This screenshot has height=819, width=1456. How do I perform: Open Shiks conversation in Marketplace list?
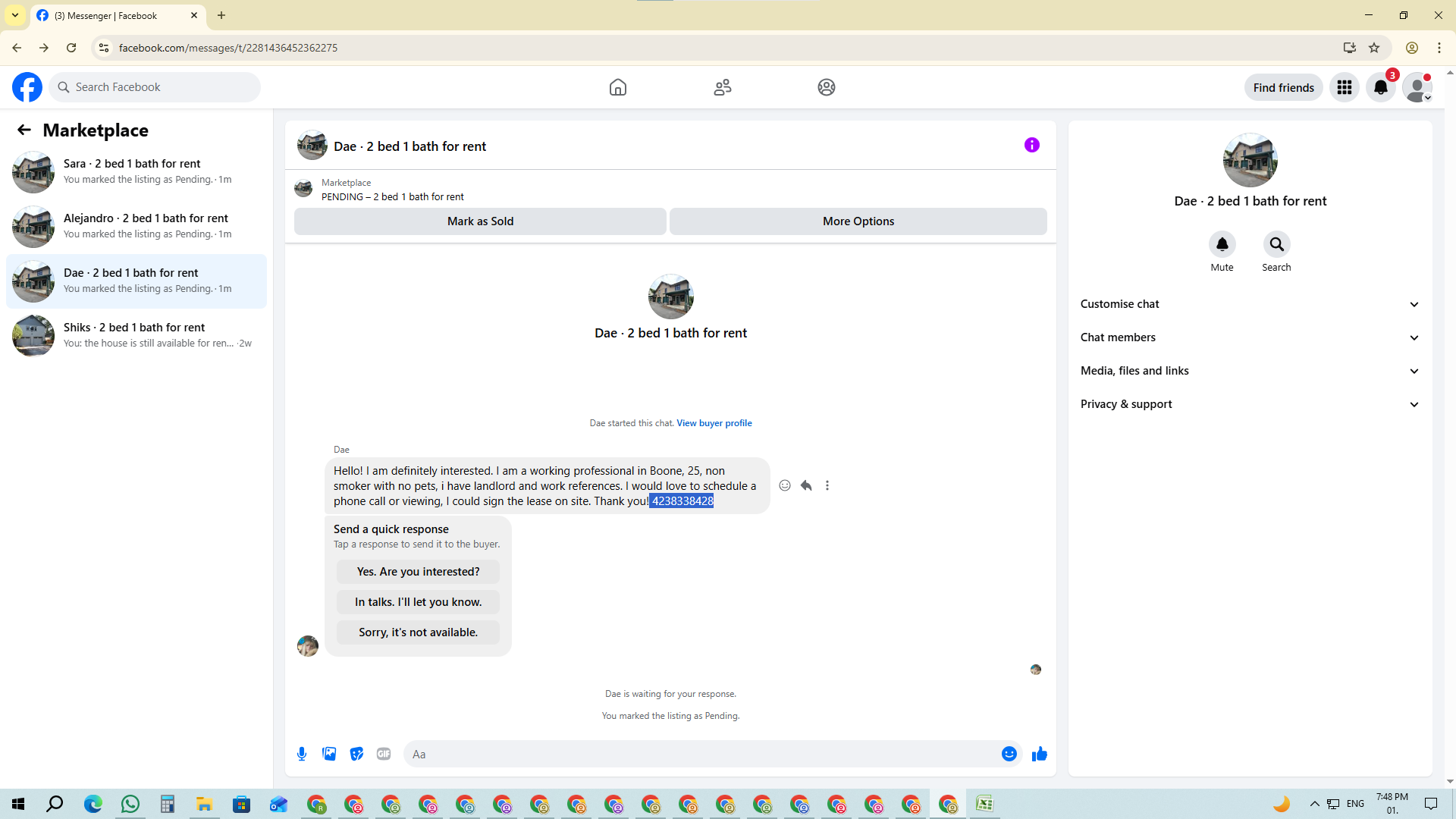[136, 335]
